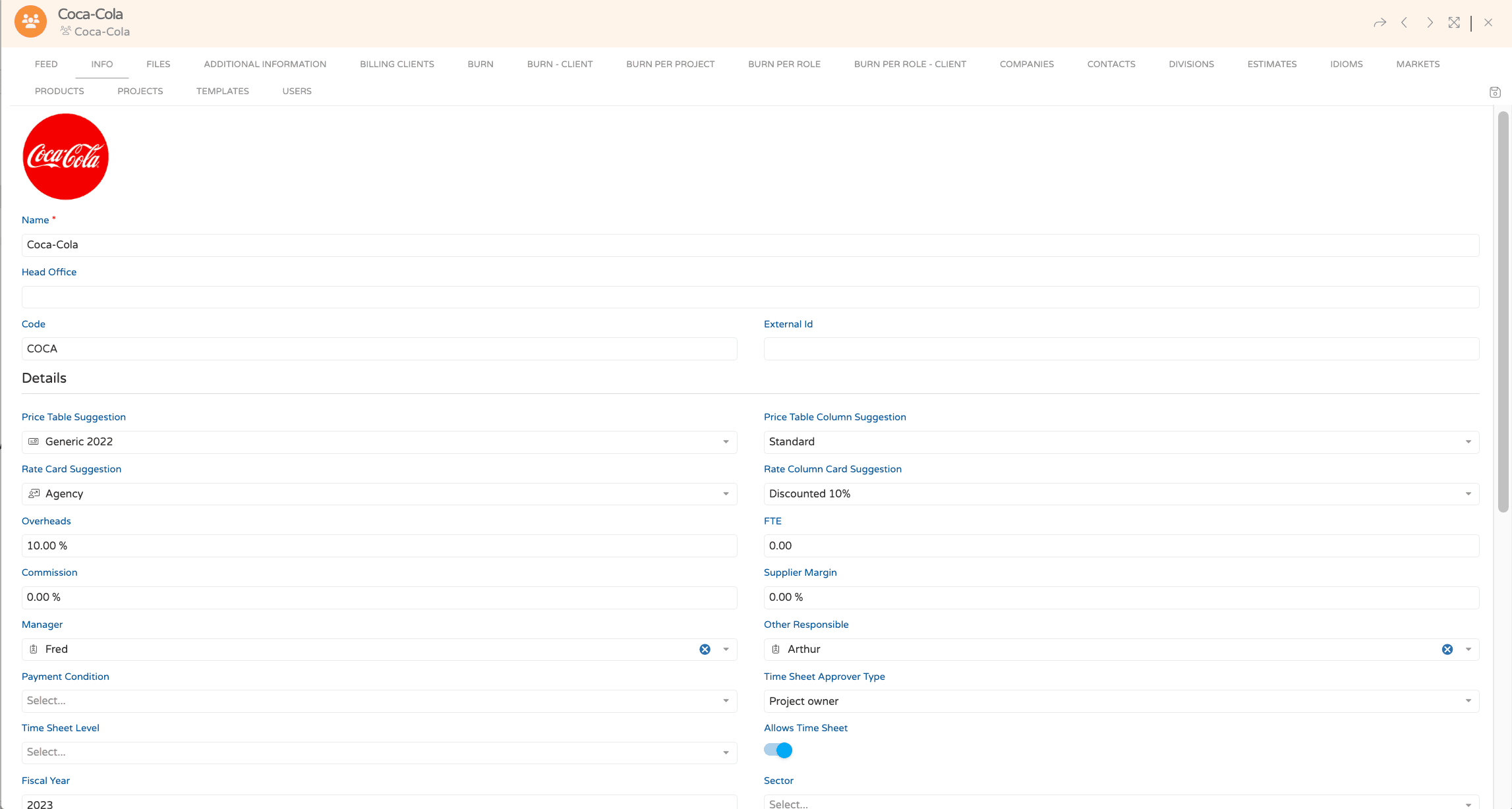Screen dimensions: 1512x809
Task: Click the share forward arrow icon
Action: (1380, 23)
